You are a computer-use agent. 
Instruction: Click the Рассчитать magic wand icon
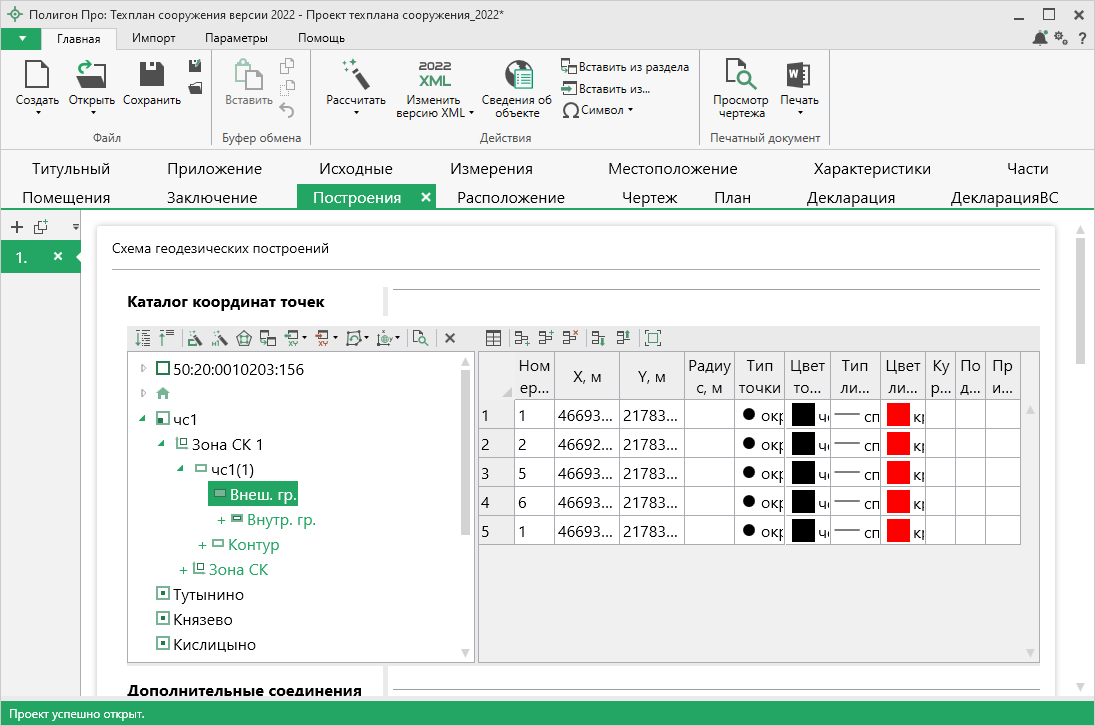pos(355,75)
